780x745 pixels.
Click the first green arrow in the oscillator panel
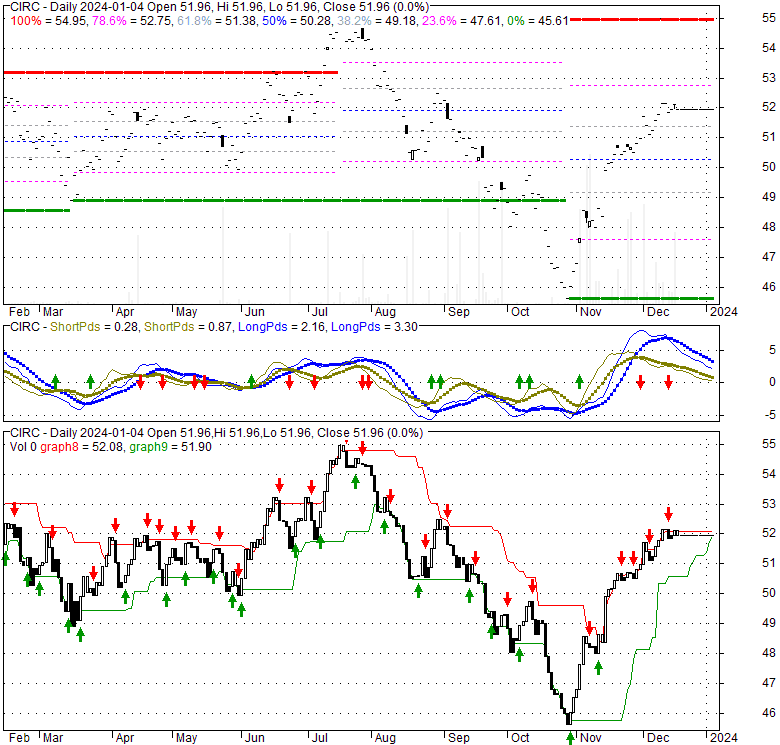(56, 381)
